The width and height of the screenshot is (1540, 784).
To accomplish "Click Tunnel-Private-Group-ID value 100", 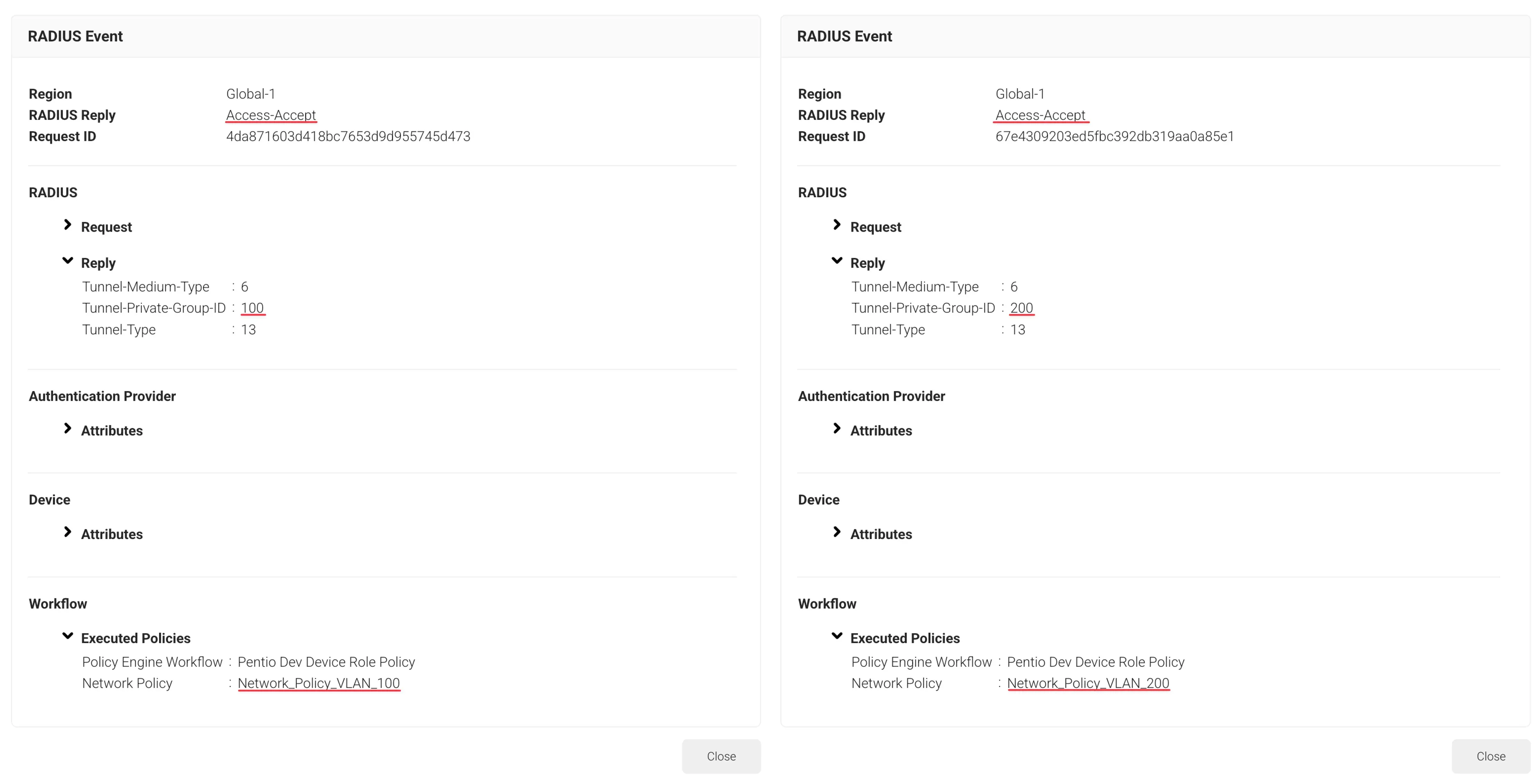I will pos(252,308).
